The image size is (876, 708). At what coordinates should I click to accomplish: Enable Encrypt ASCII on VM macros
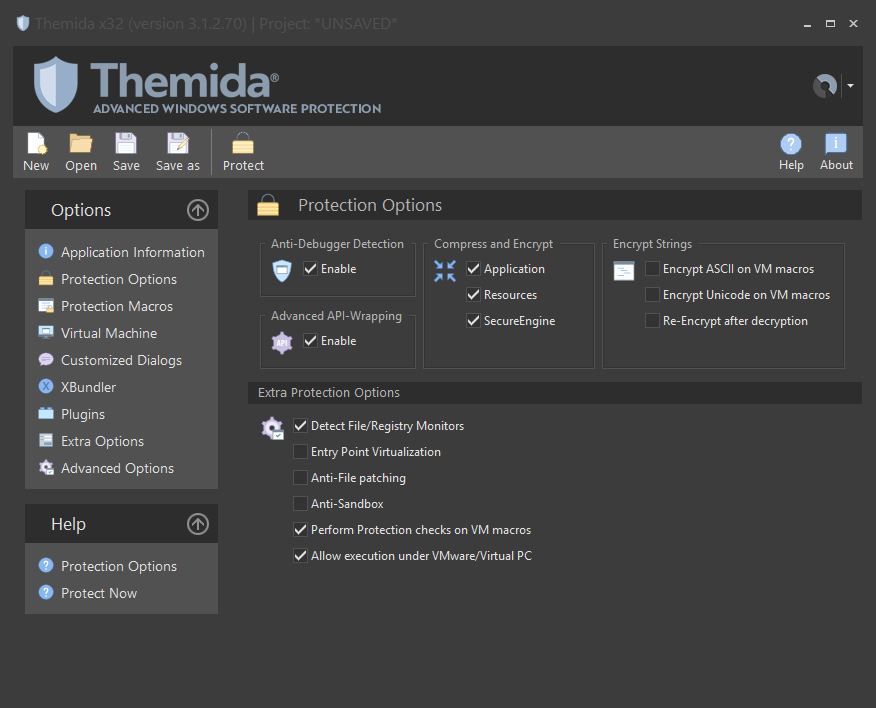pos(652,268)
